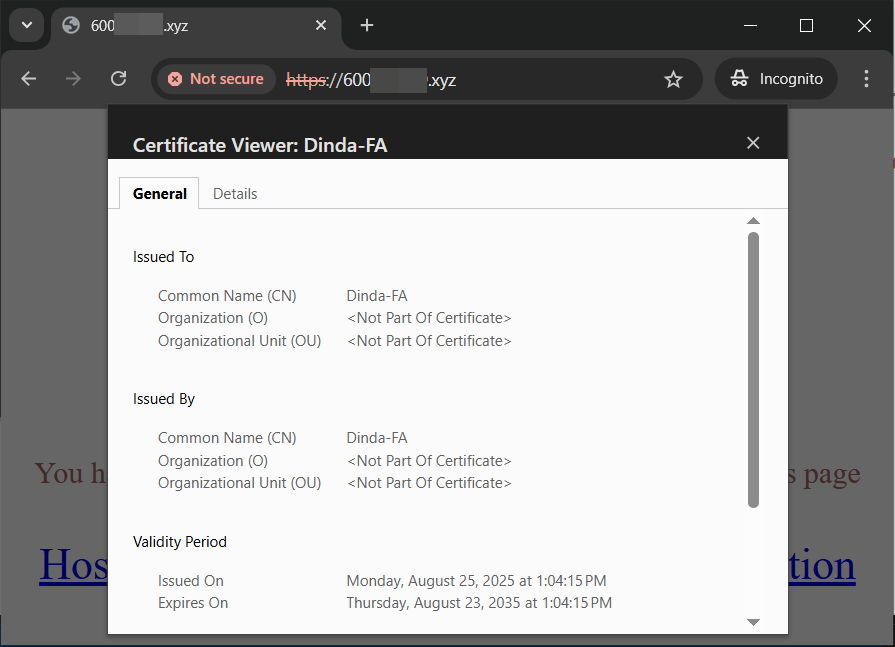Click the Issued To Organization value
The width and height of the screenshot is (895, 647).
tap(429, 318)
